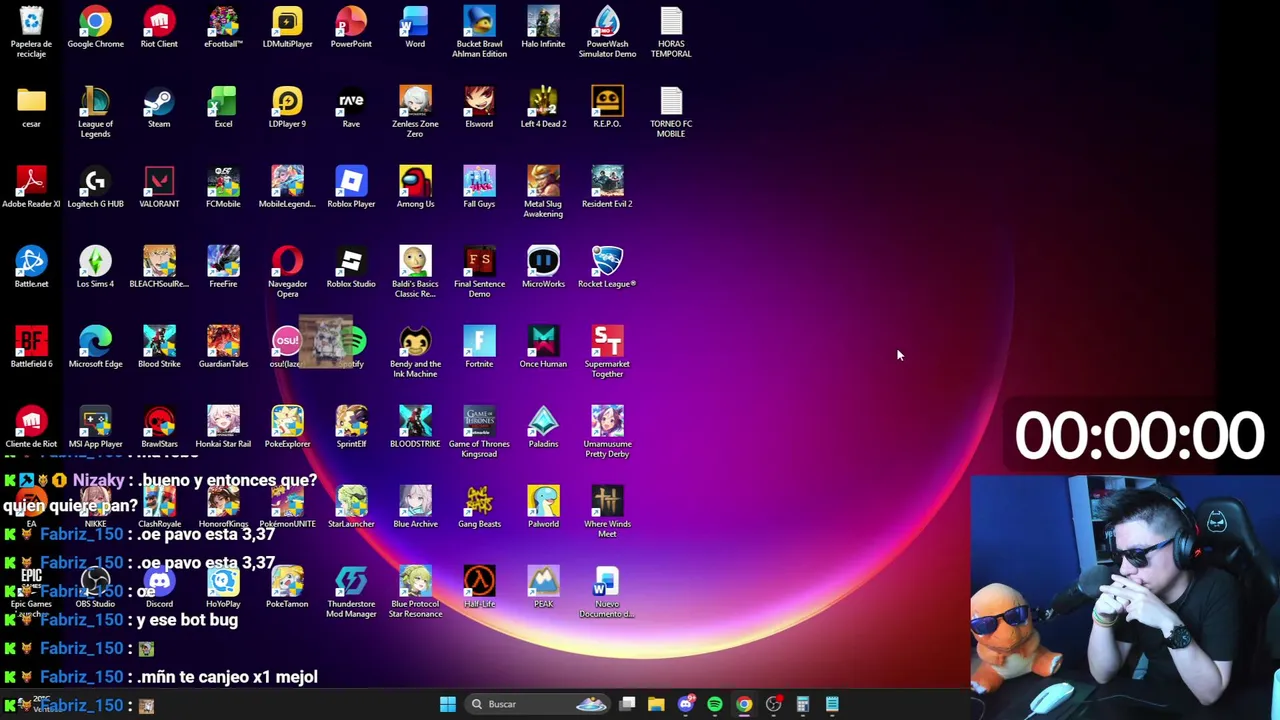Select the Honkai Star Rail icon
Viewport: 1280px width, 720px height.
tap(223, 428)
